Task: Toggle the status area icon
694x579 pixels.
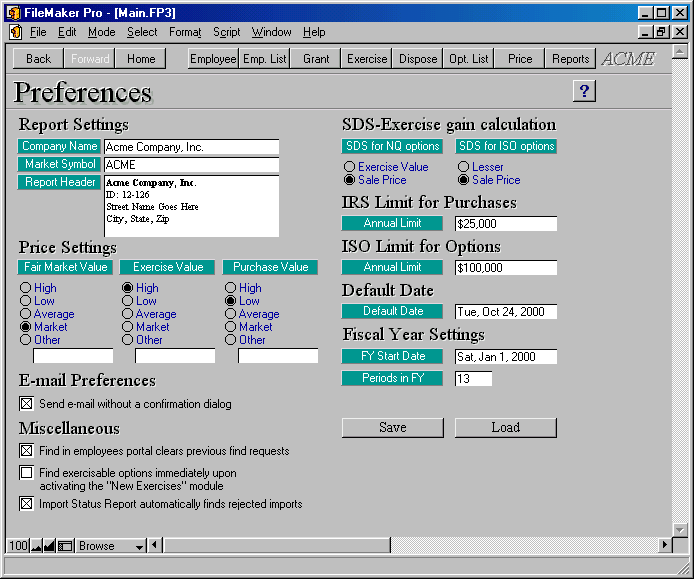Action: coord(65,546)
